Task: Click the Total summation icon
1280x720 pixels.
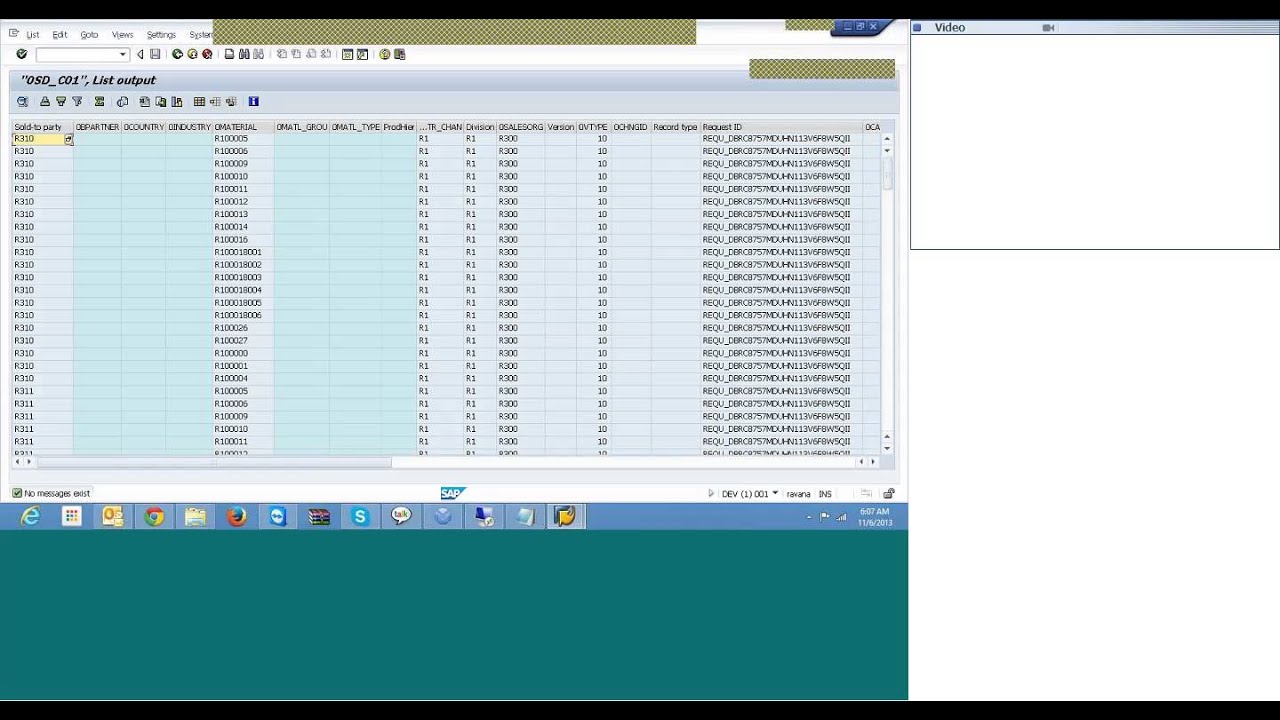Action: [99, 101]
